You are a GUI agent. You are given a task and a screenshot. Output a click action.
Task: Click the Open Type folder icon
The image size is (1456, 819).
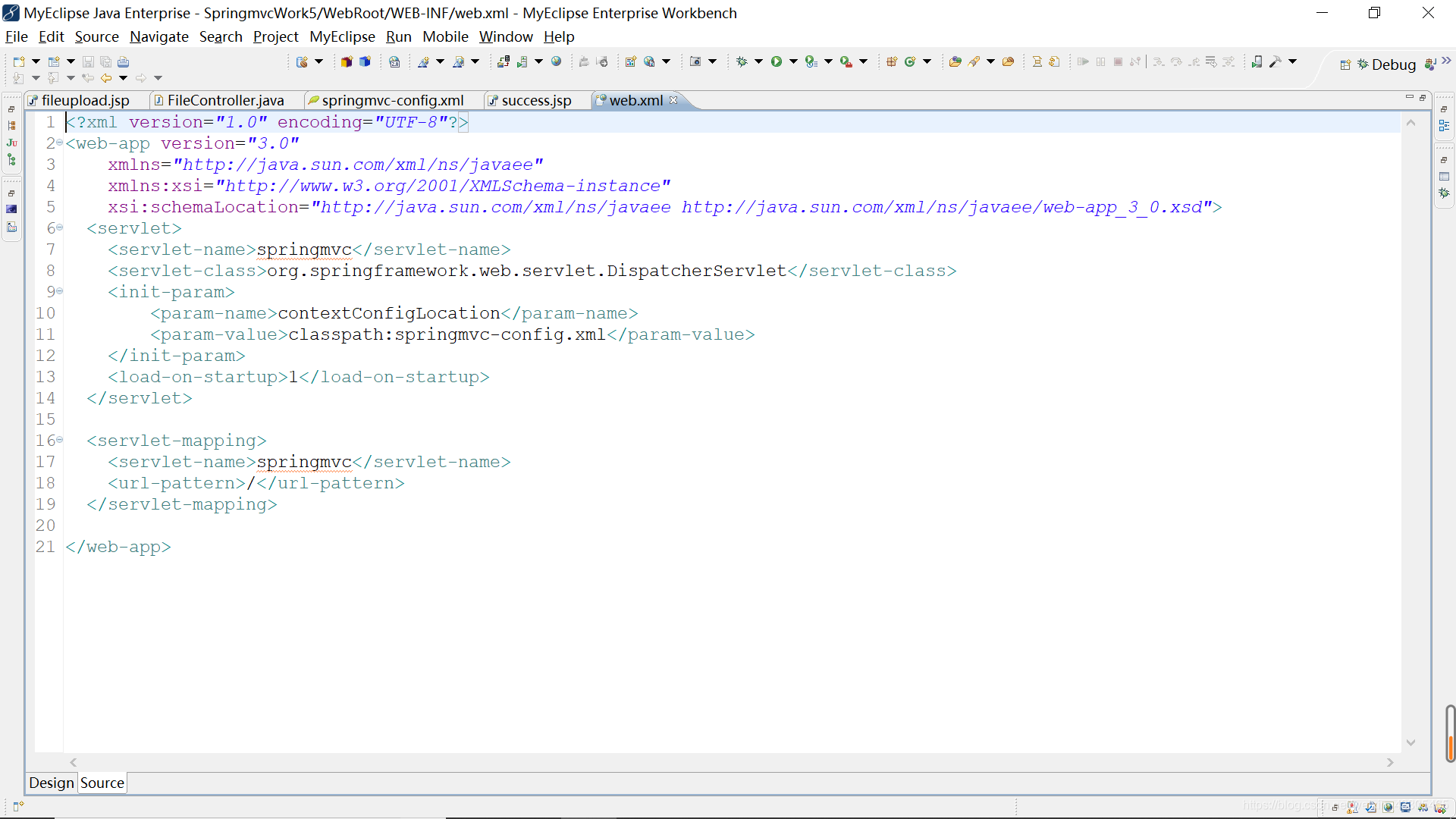[x=955, y=61]
